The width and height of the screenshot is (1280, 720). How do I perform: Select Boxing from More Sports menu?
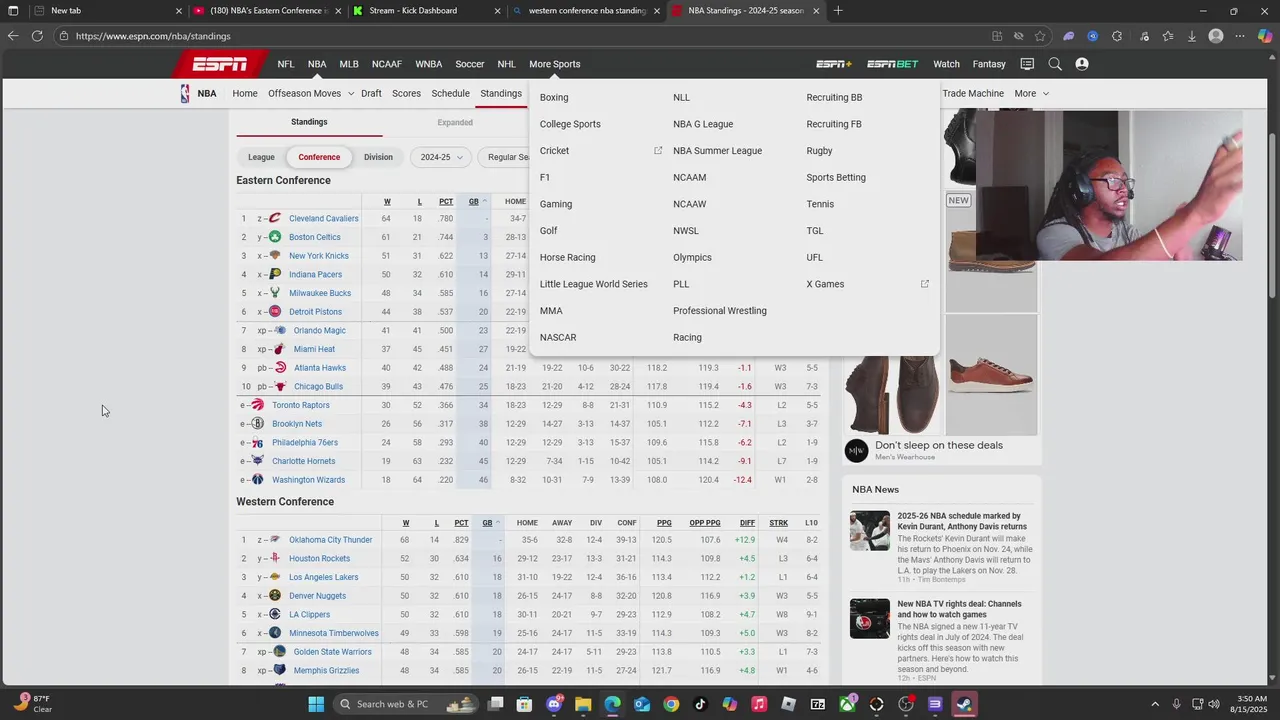pos(554,97)
